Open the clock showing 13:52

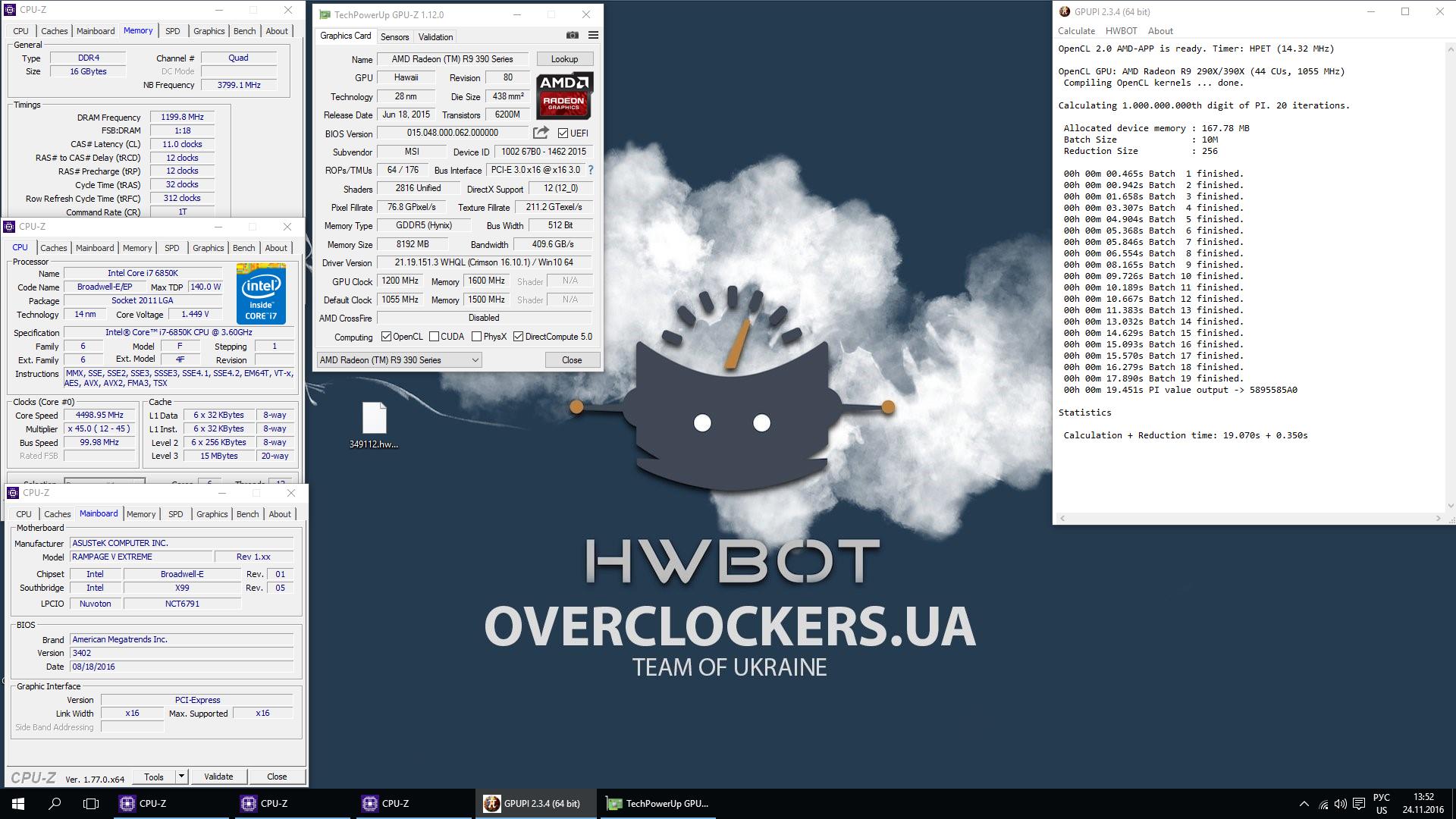(1423, 804)
